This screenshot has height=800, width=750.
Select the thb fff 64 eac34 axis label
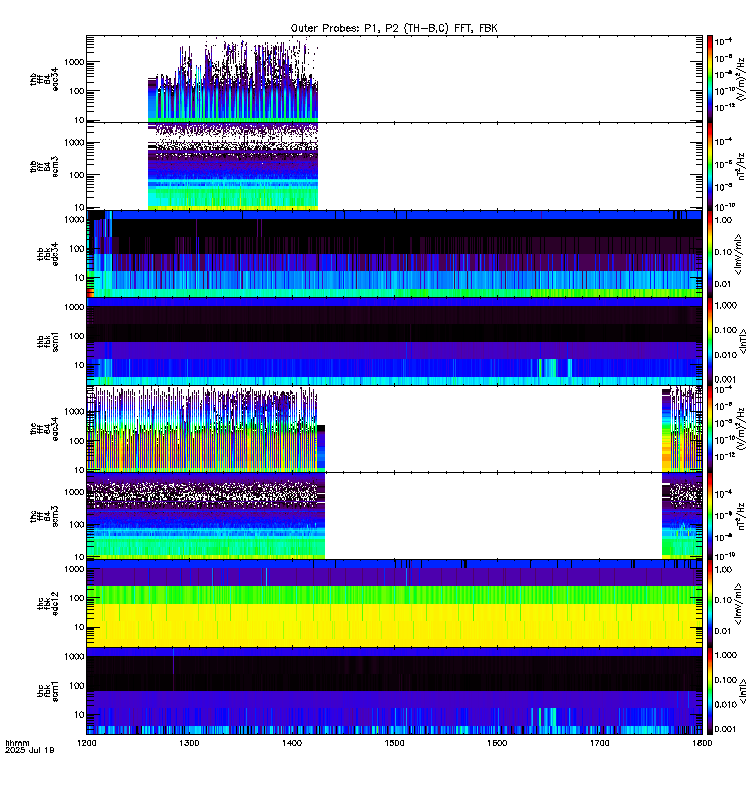[x=44, y=79]
